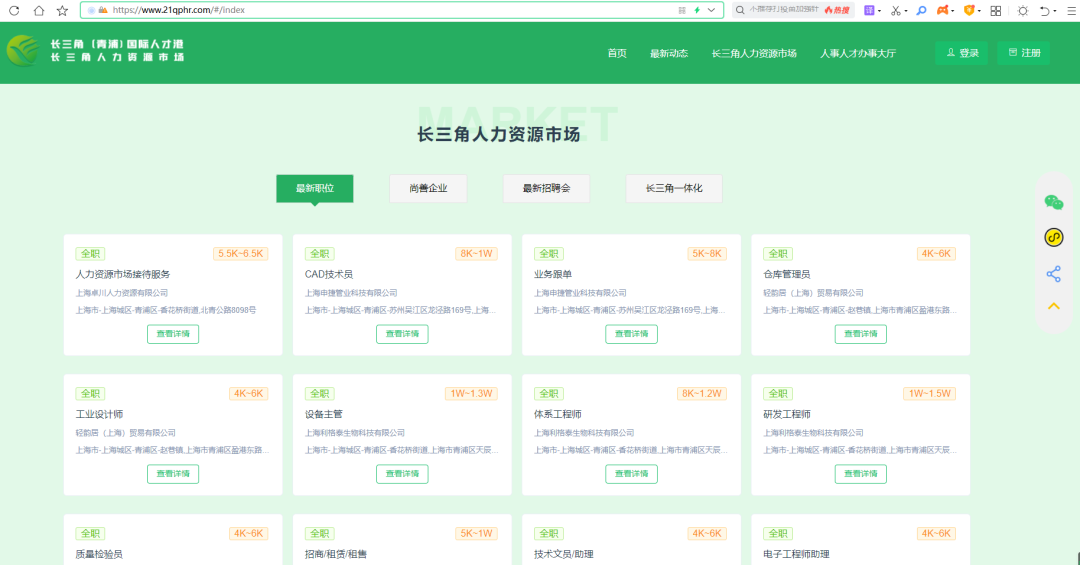Click the 质量检验员 job title

click(x=99, y=554)
